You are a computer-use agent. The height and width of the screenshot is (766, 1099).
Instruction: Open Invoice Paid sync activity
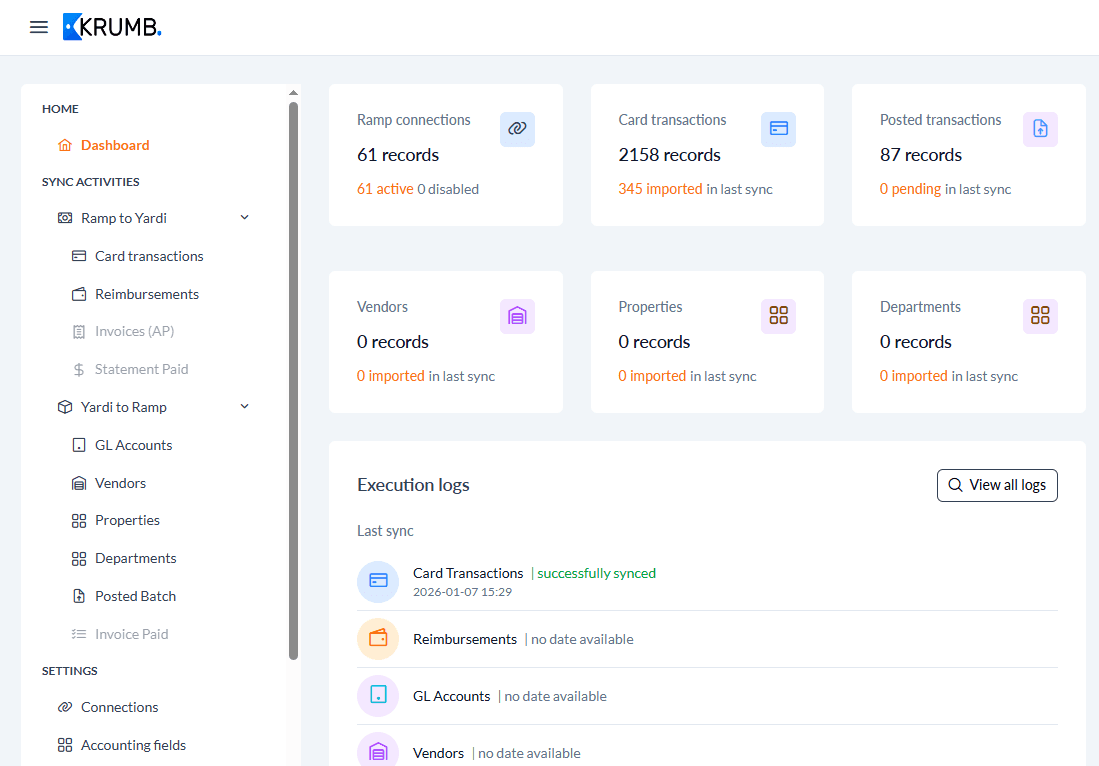pyautogui.click(x=128, y=633)
